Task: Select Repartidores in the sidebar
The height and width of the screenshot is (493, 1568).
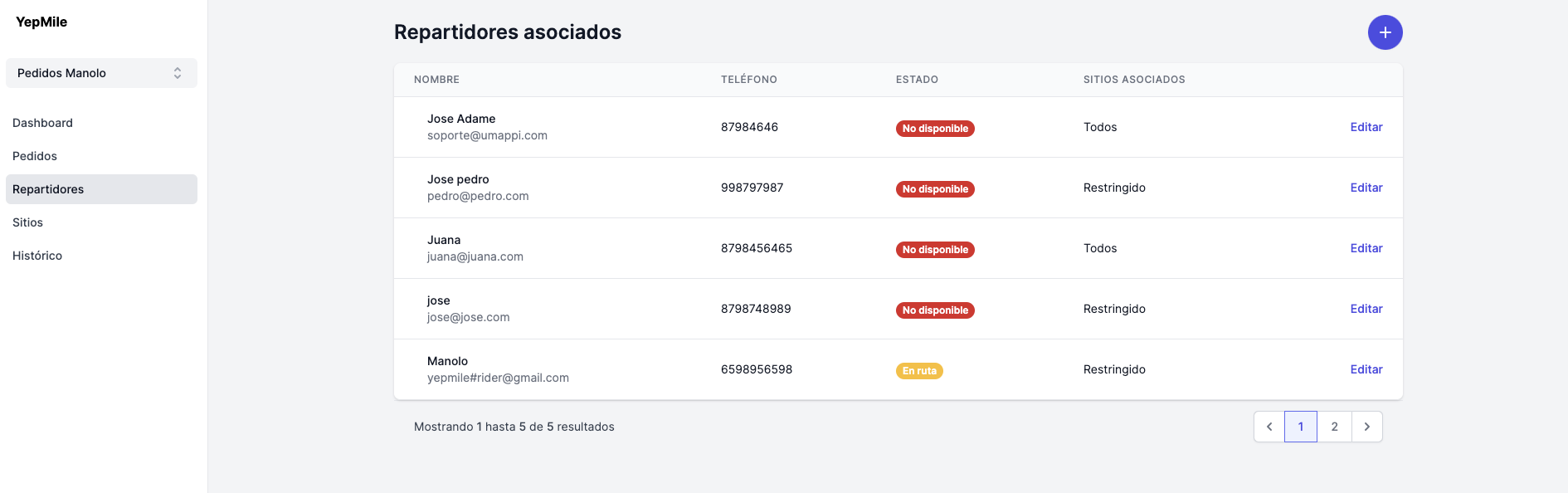Action: (x=48, y=189)
